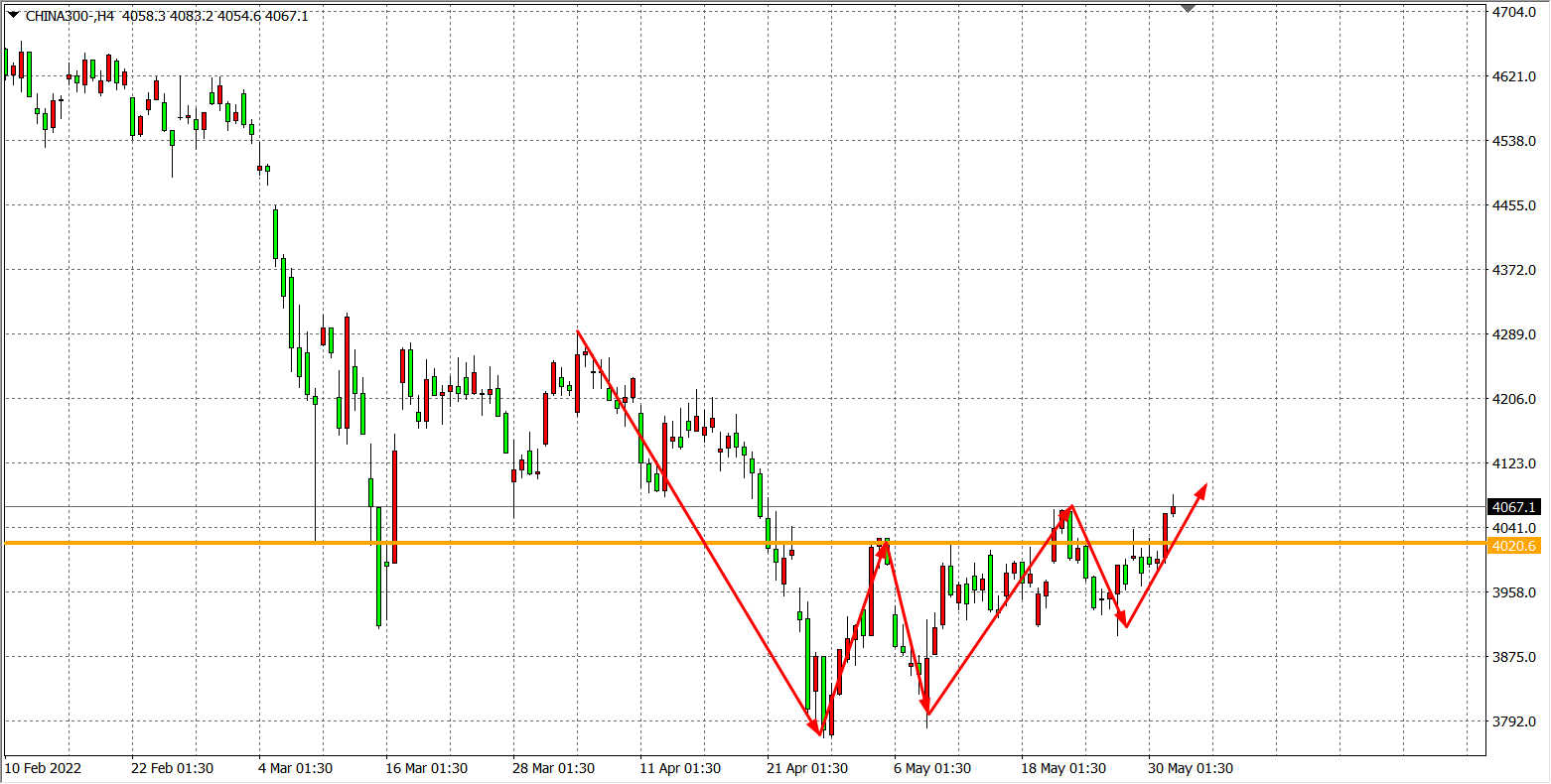Click arrowhead at the 18 May peak
1551x784 pixels.
(x=1067, y=510)
